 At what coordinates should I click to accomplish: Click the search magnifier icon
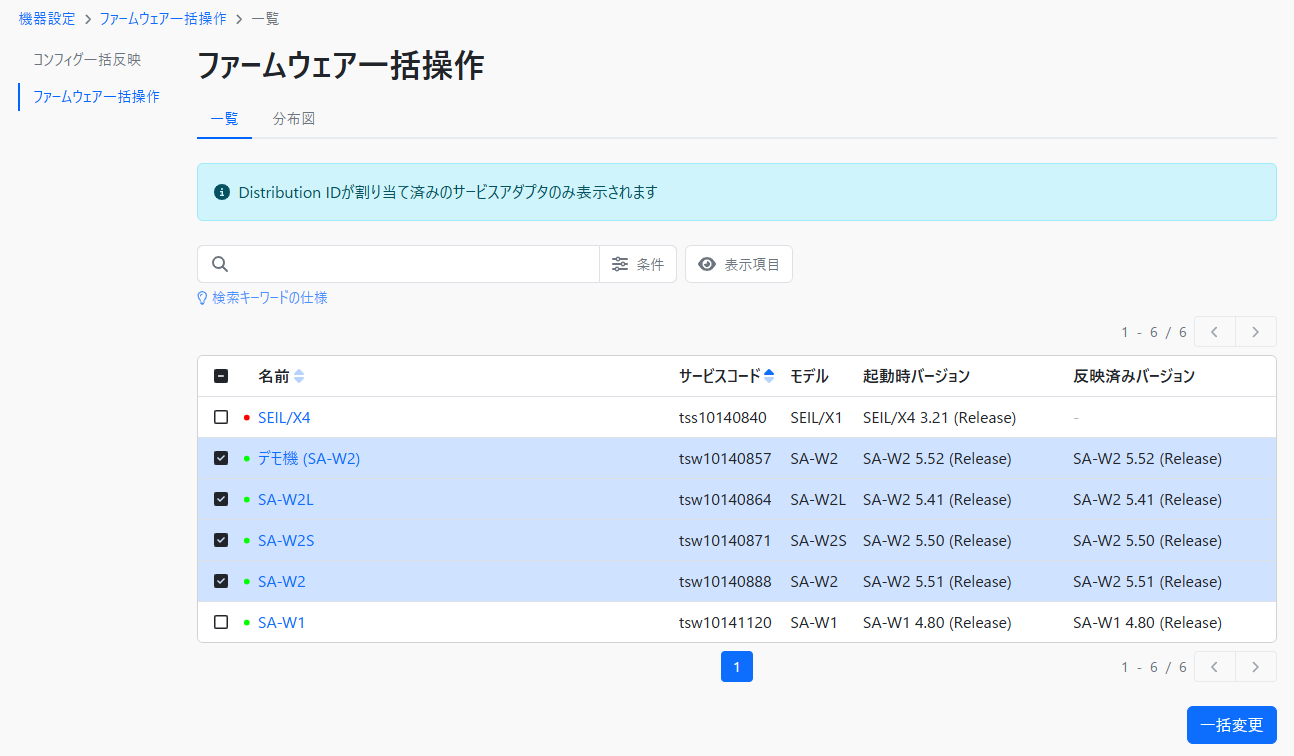(221, 264)
